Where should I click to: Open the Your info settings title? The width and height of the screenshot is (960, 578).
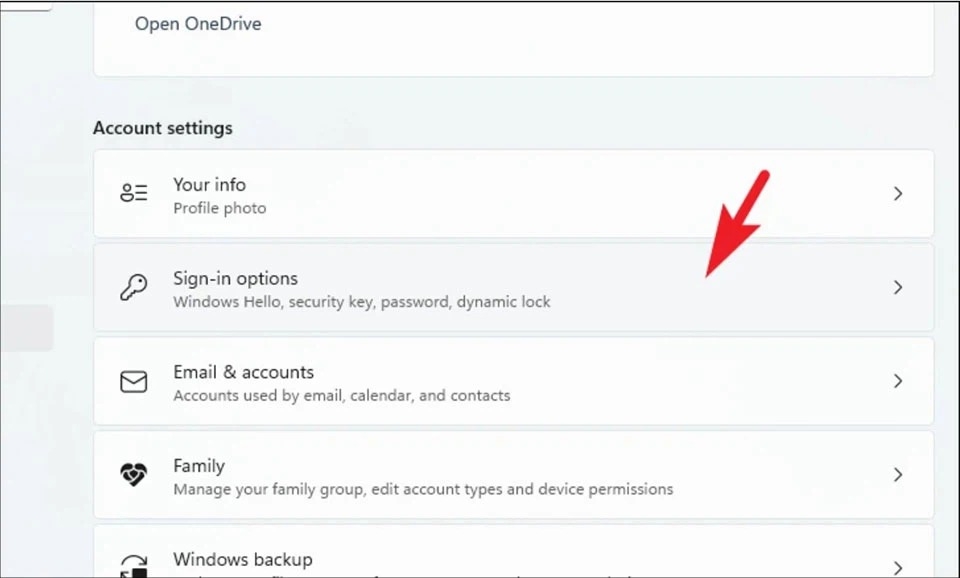pyautogui.click(x=209, y=184)
